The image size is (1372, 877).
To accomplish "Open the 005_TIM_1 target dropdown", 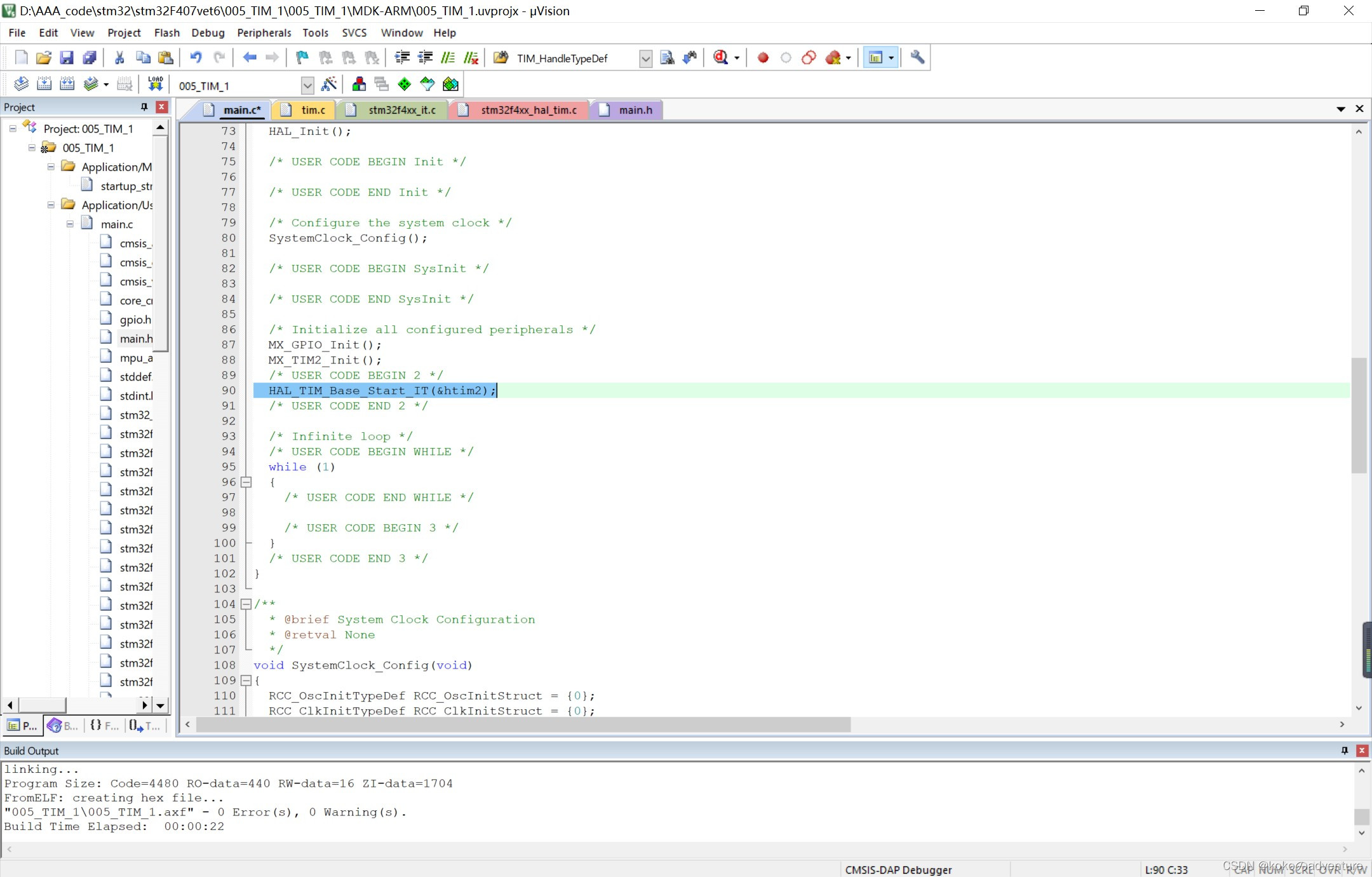I will click(307, 85).
